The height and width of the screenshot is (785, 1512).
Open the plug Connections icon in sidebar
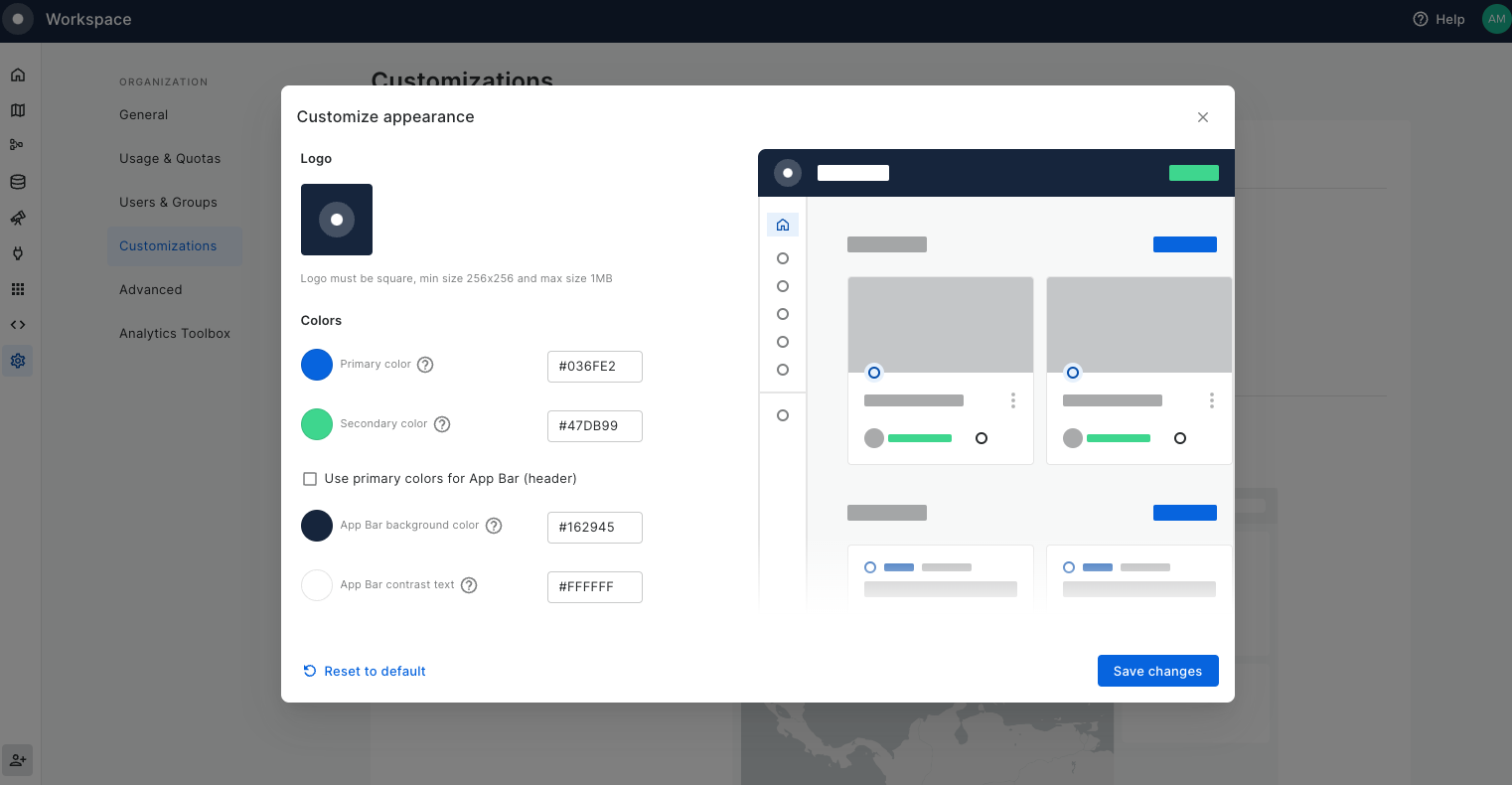(18, 253)
